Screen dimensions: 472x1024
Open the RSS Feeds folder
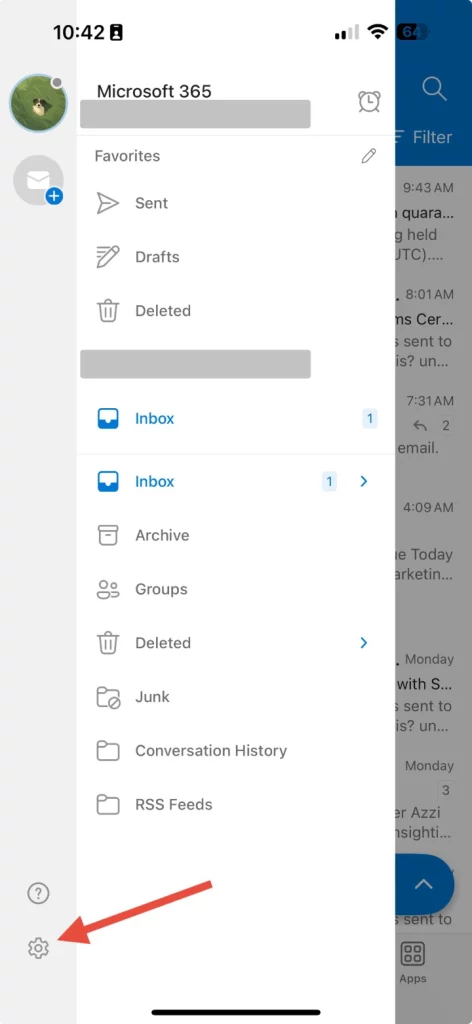pos(236,805)
